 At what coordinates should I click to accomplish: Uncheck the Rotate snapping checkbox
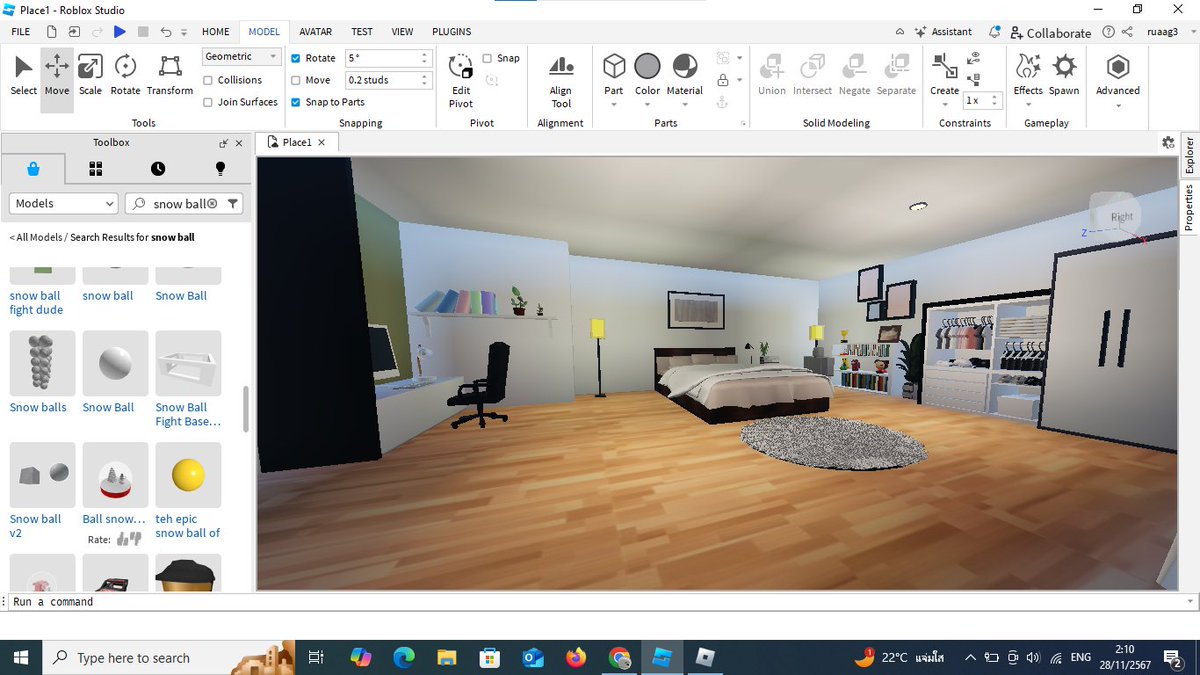pyautogui.click(x=296, y=58)
